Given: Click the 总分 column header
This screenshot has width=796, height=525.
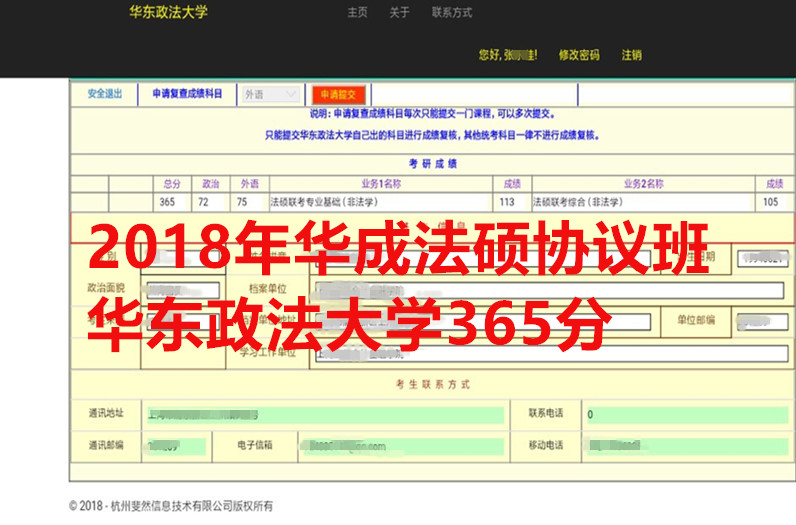Looking at the screenshot, I should (172, 184).
